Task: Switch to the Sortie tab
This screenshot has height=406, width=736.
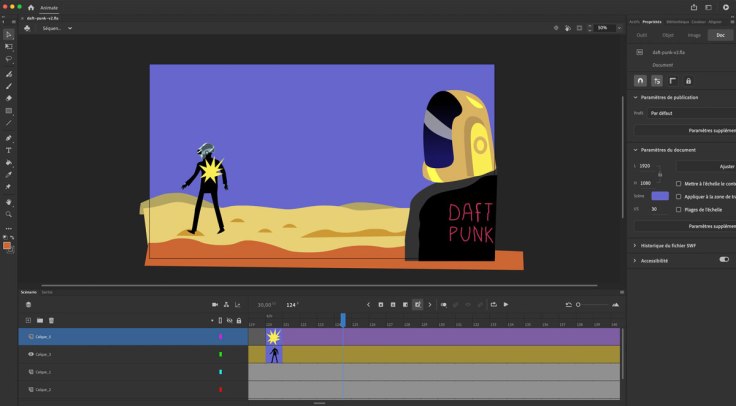Action: click(x=47, y=292)
